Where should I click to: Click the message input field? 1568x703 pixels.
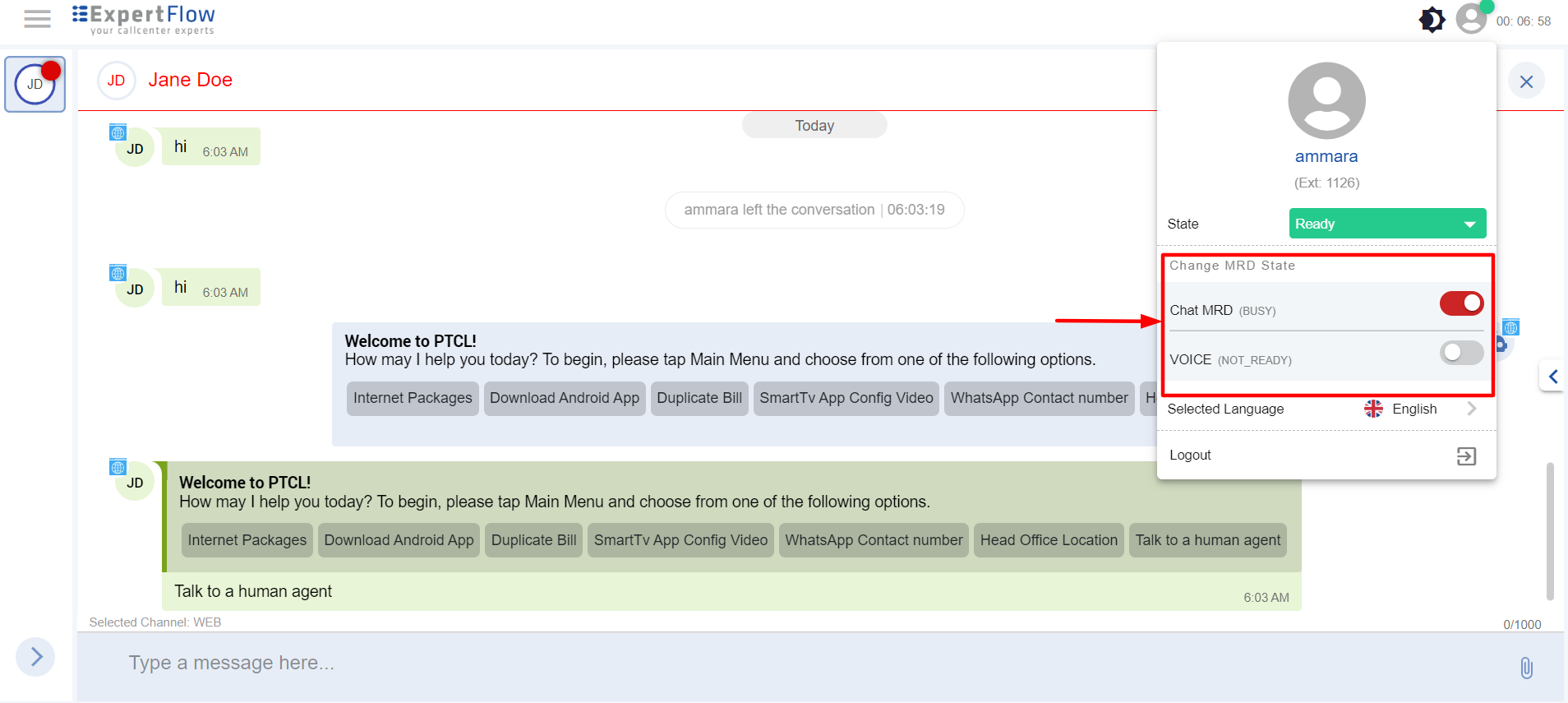coord(740,663)
